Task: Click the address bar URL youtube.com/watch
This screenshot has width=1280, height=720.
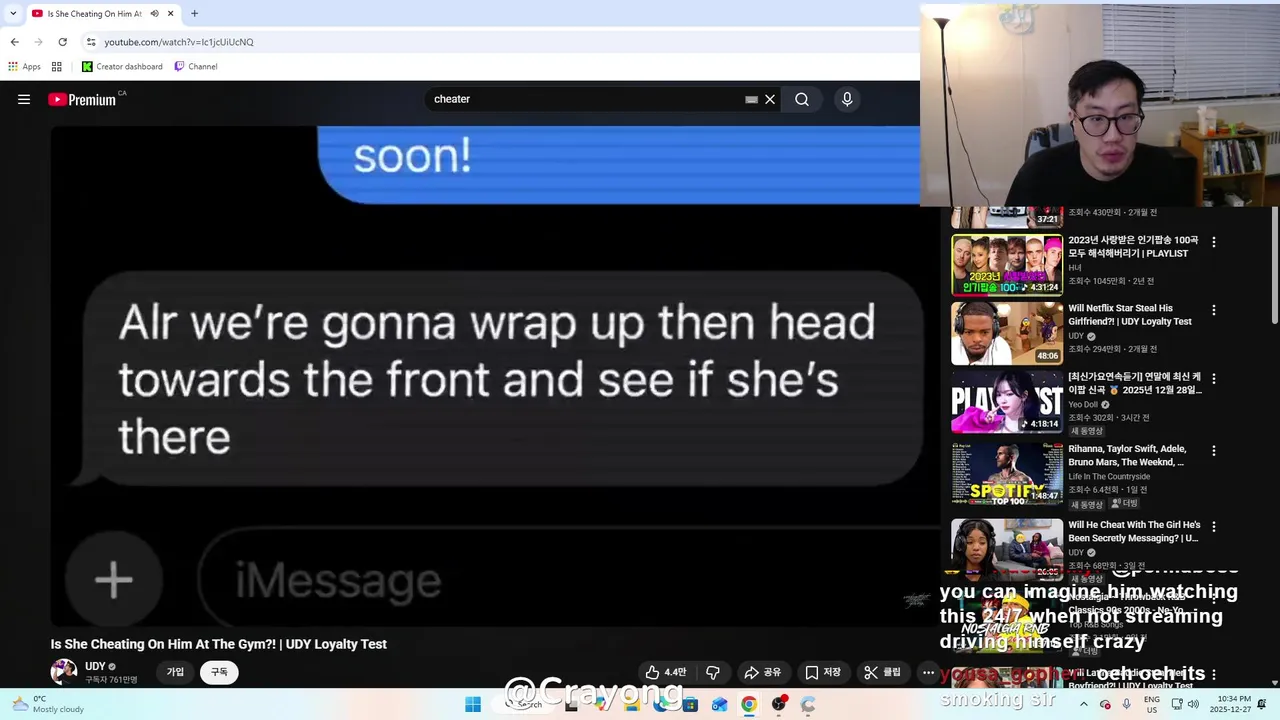Action: point(179,42)
